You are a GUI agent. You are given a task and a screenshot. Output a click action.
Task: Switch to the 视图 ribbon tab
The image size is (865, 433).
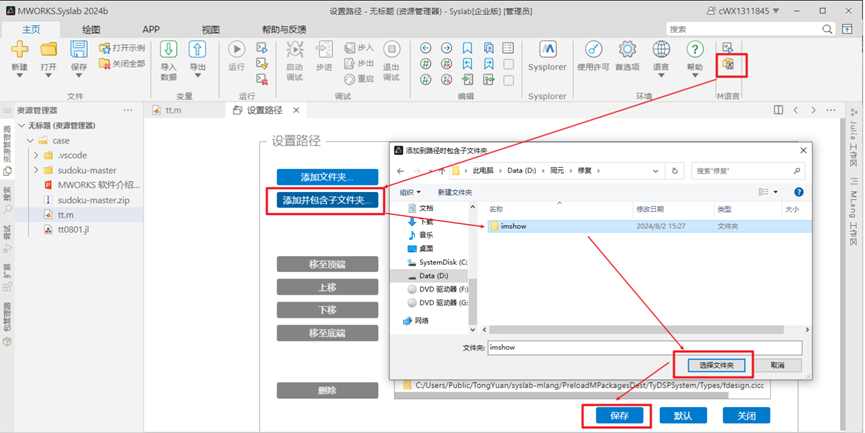pos(211,29)
